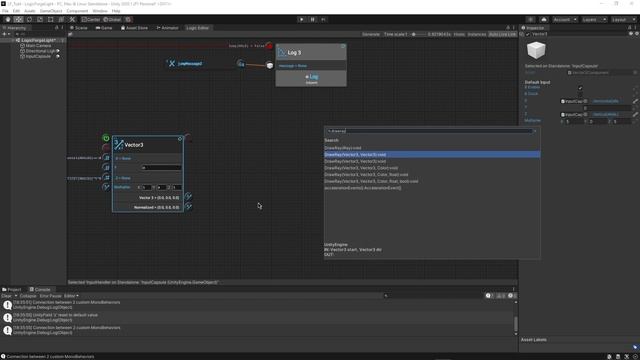Switch to the Game tab
Screen dimensions: 640x360
(104, 28)
